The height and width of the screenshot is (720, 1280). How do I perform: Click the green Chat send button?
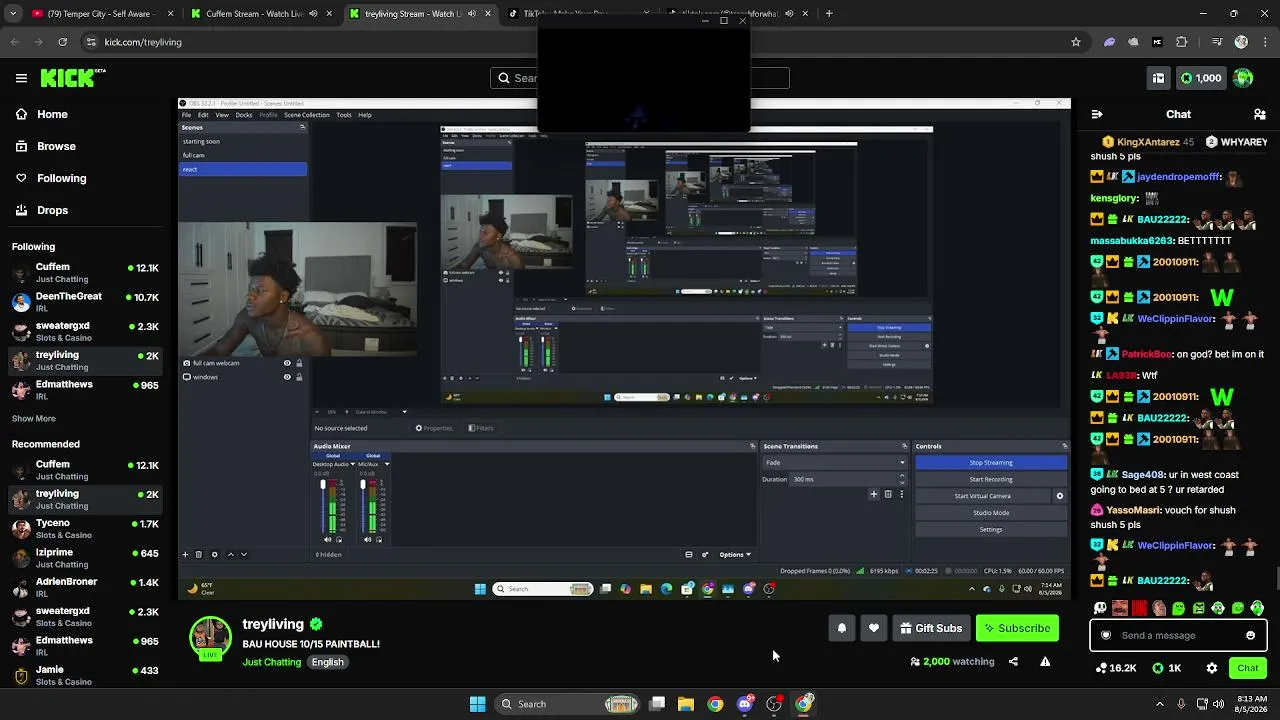coord(1248,668)
